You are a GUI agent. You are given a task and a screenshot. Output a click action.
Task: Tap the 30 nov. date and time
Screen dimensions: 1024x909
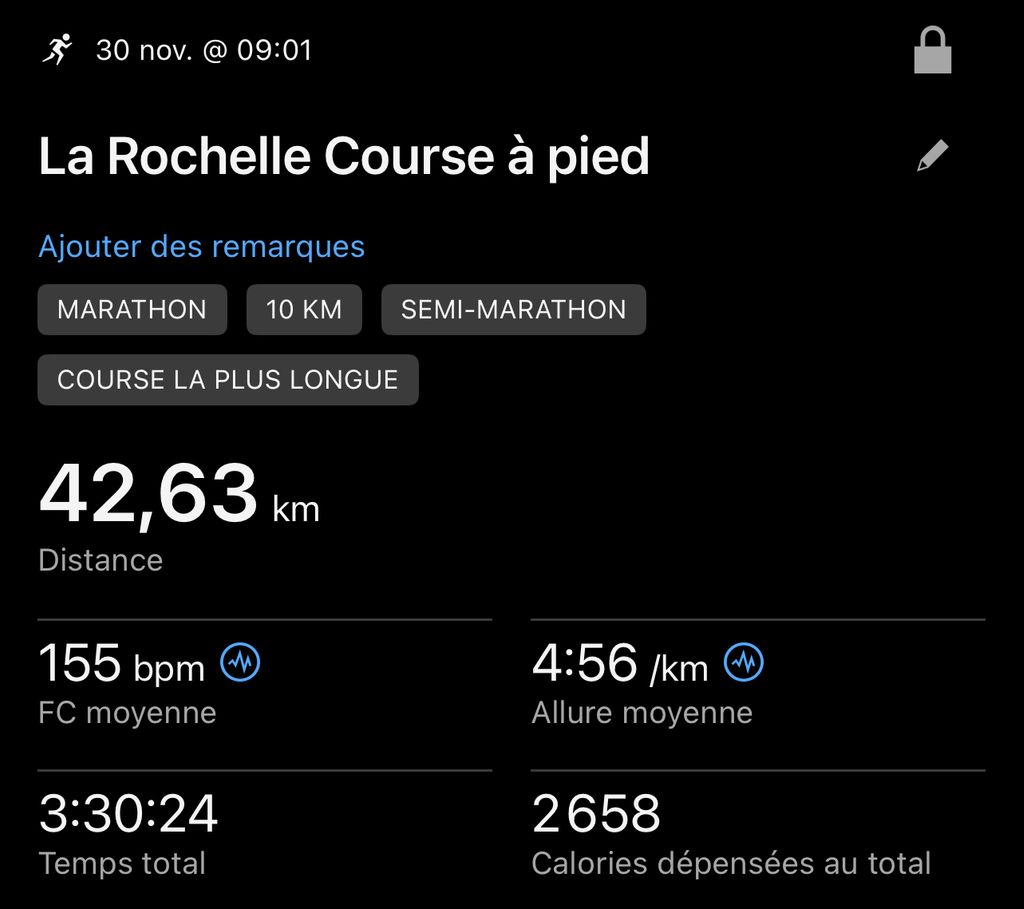pos(204,50)
